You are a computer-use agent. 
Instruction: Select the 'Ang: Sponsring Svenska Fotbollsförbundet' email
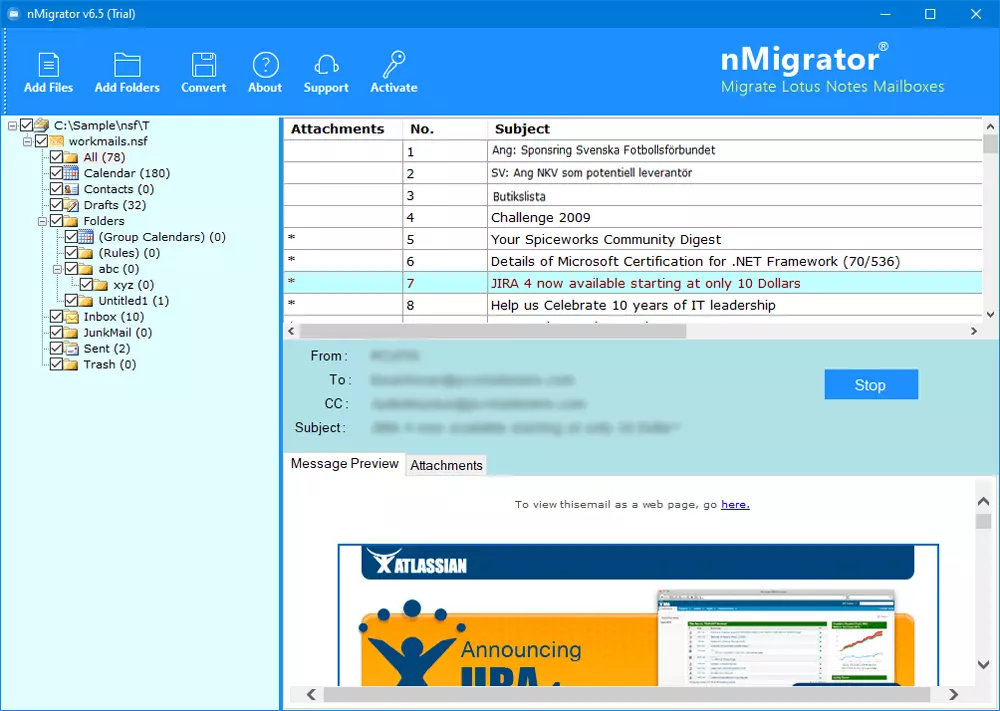click(633, 150)
